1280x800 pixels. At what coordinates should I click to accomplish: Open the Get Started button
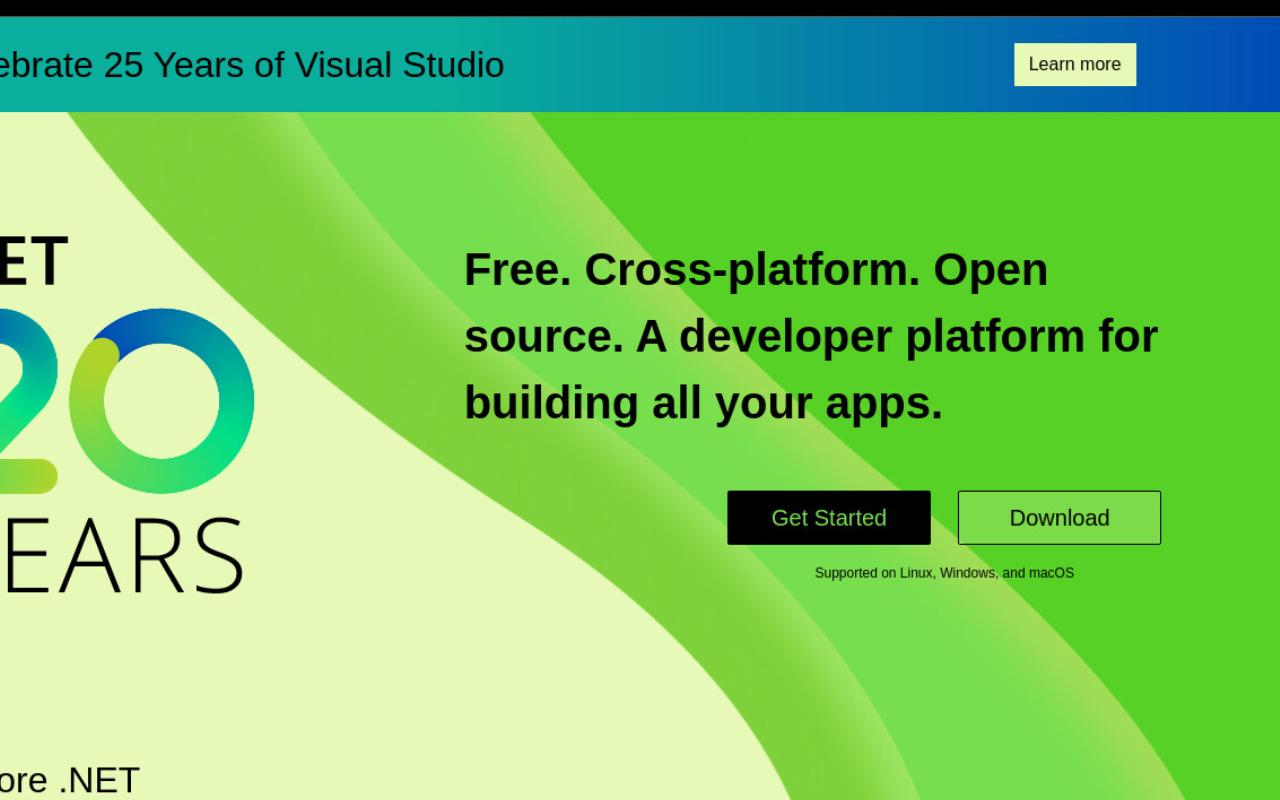(x=829, y=518)
